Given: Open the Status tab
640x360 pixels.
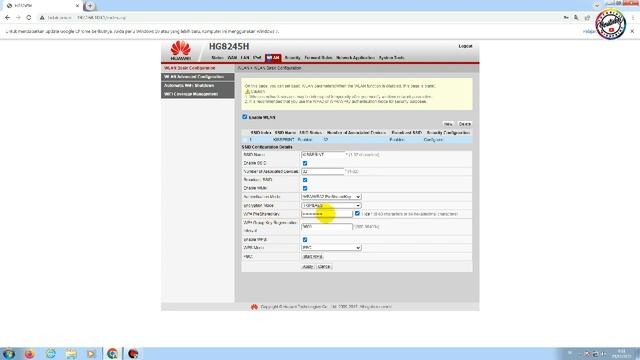Looking at the screenshot, I should click(x=217, y=58).
